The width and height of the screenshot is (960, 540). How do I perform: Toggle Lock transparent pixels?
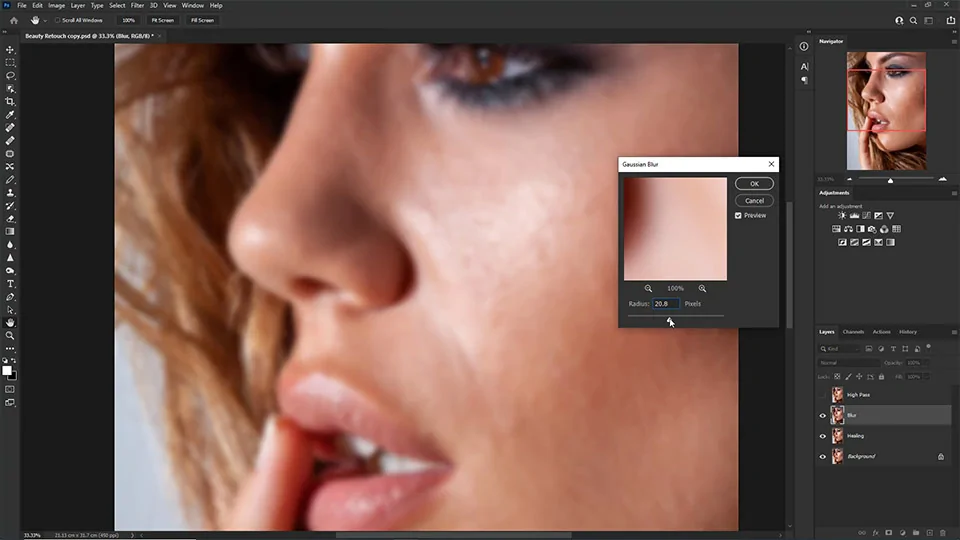pyautogui.click(x=837, y=377)
